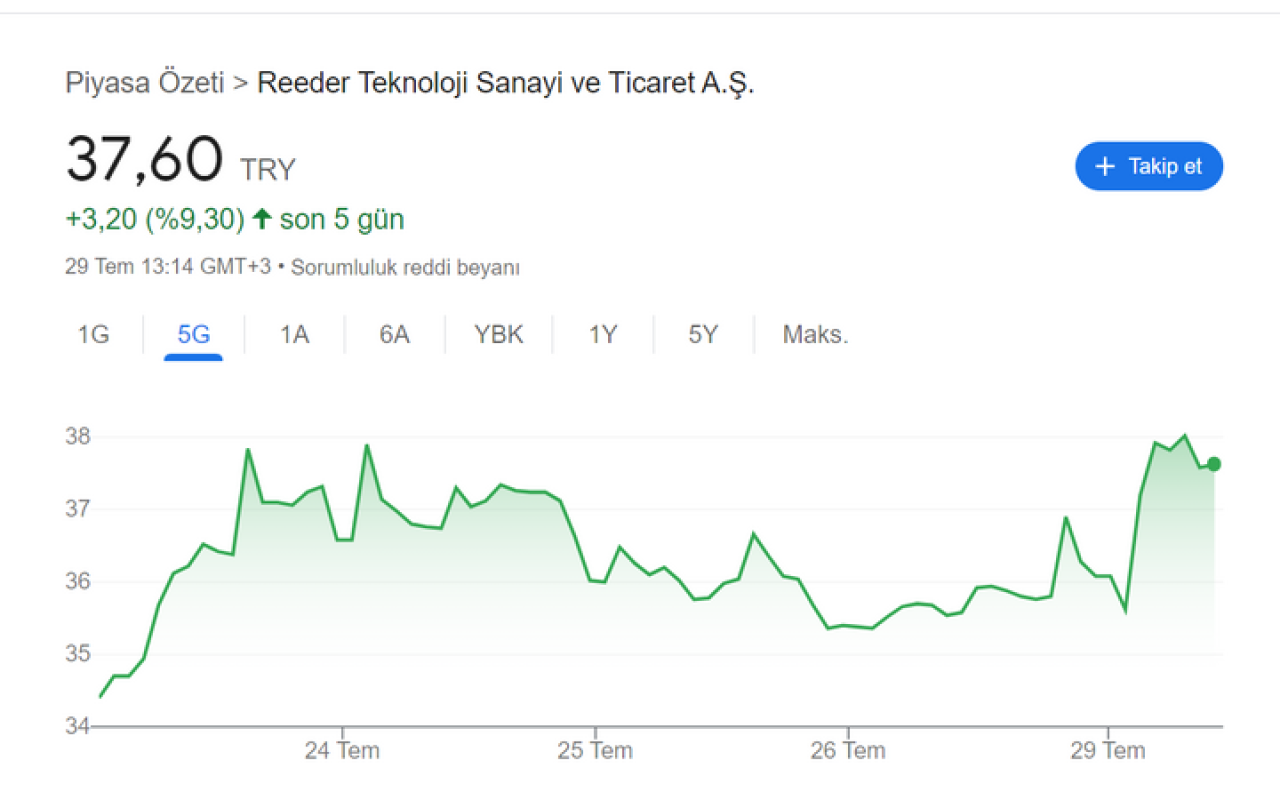Show the Maks. full history range
1280x800 pixels.
[815, 335]
